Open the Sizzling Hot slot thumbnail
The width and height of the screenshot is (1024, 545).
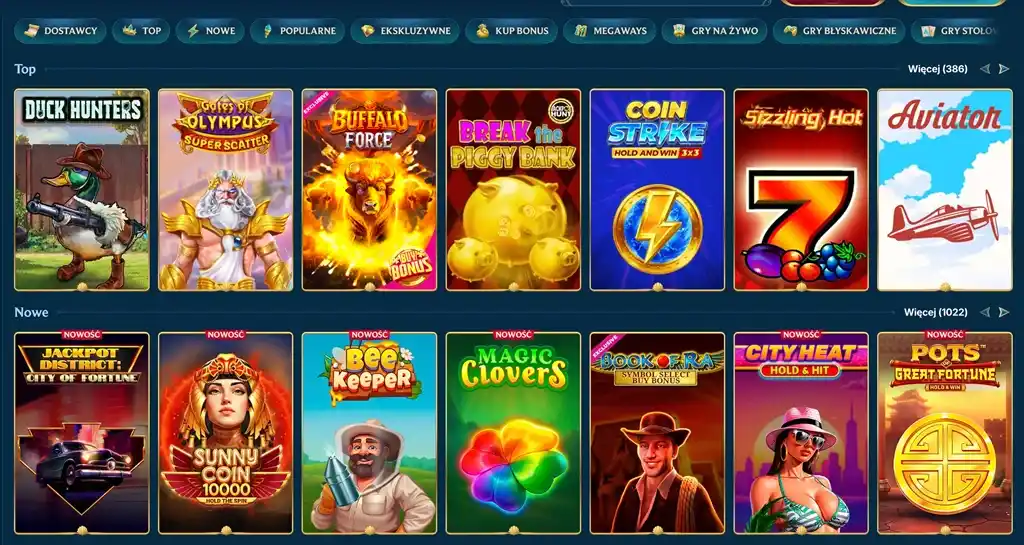(801, 190)
